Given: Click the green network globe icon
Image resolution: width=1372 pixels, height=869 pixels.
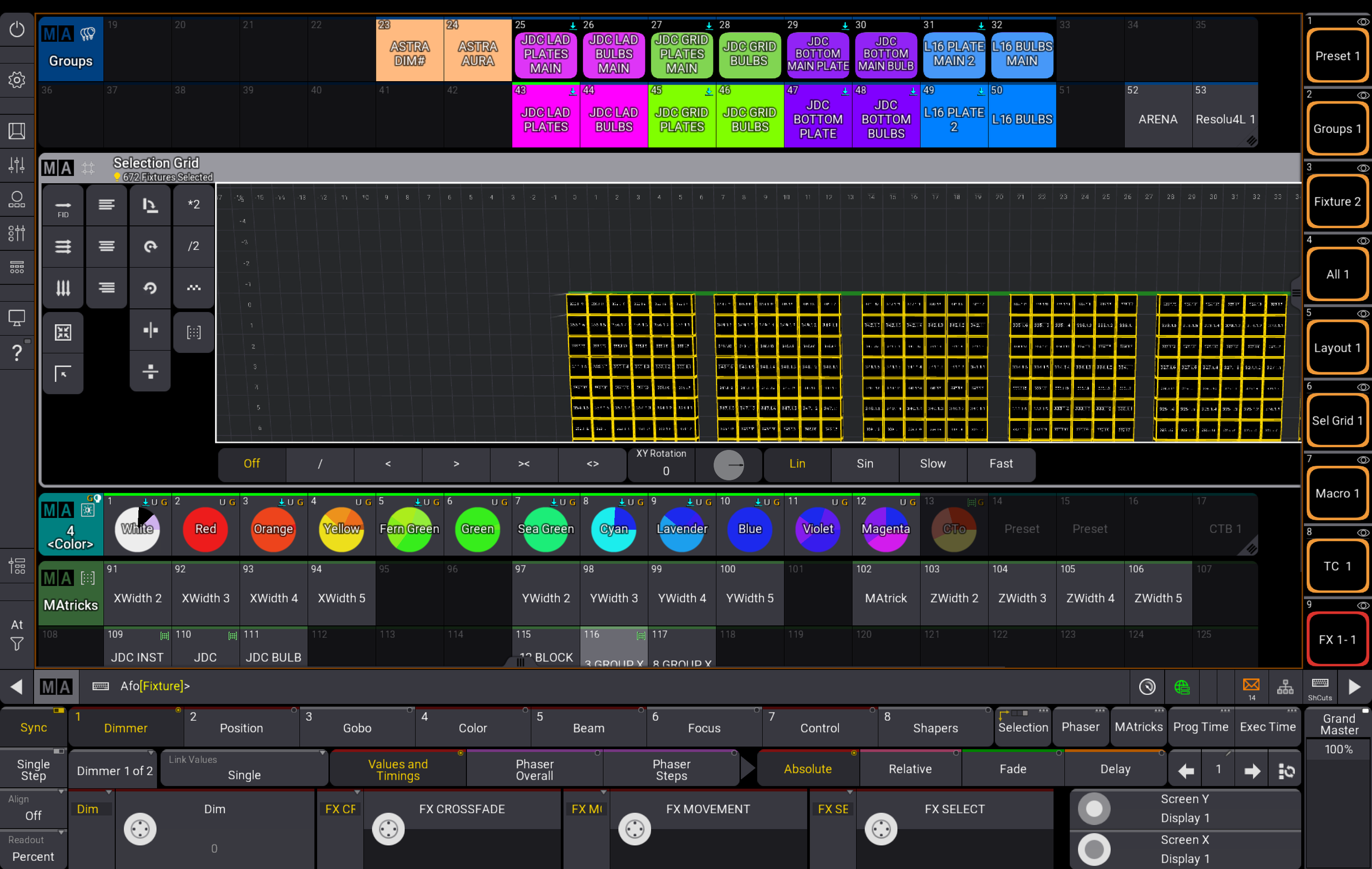Looking at the screenshot, I should 1182,687.
